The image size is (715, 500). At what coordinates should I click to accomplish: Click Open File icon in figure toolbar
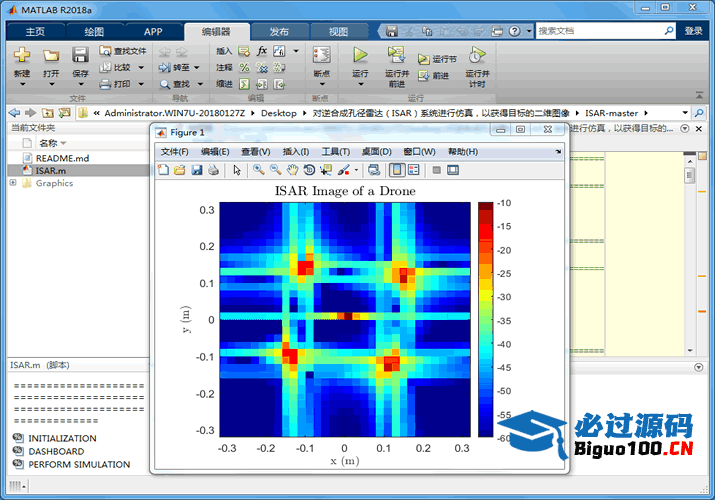tap(180, 170)
